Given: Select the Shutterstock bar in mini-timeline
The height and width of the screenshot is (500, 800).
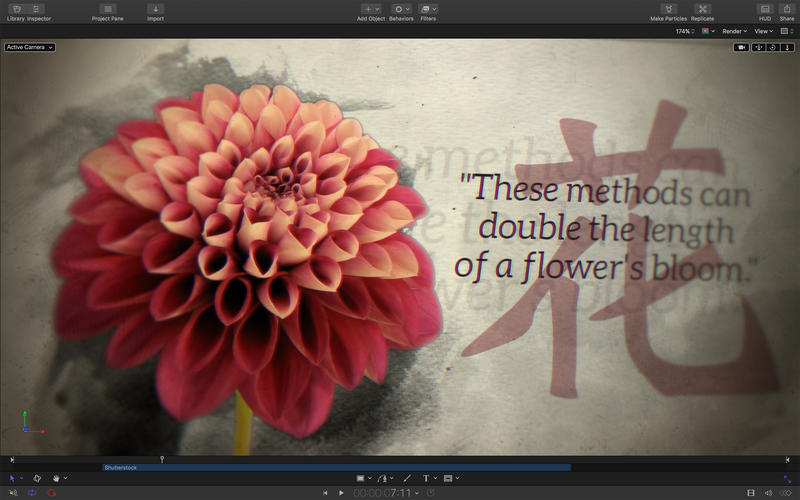Looking at the screenshot, I should click(337, 467).
